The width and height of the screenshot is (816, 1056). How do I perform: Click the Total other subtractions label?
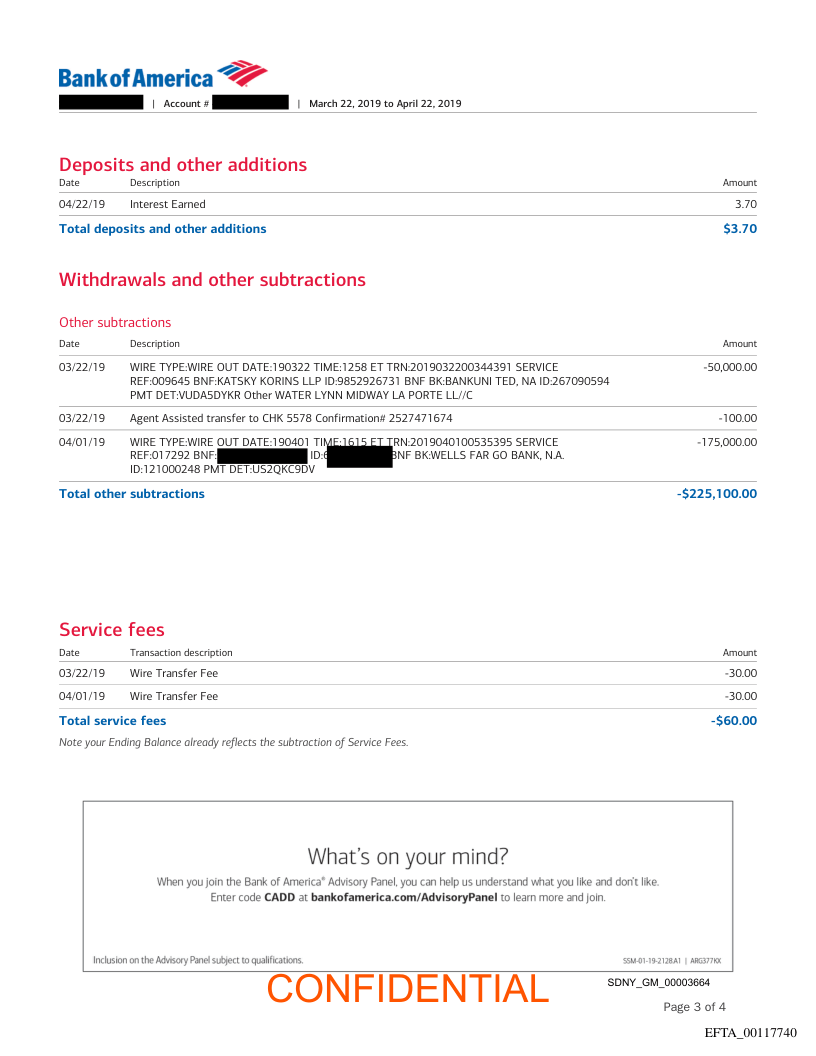point(132,494)
